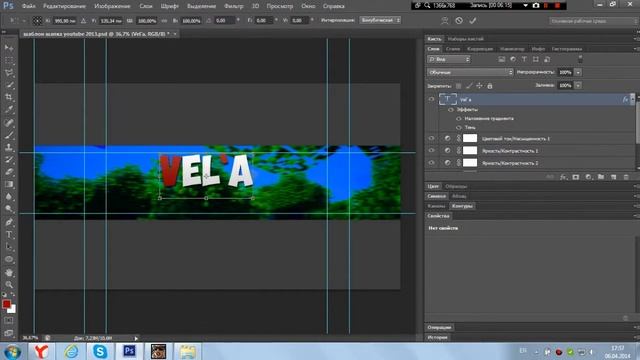Select the Pen tool

[x=9, y=222]
